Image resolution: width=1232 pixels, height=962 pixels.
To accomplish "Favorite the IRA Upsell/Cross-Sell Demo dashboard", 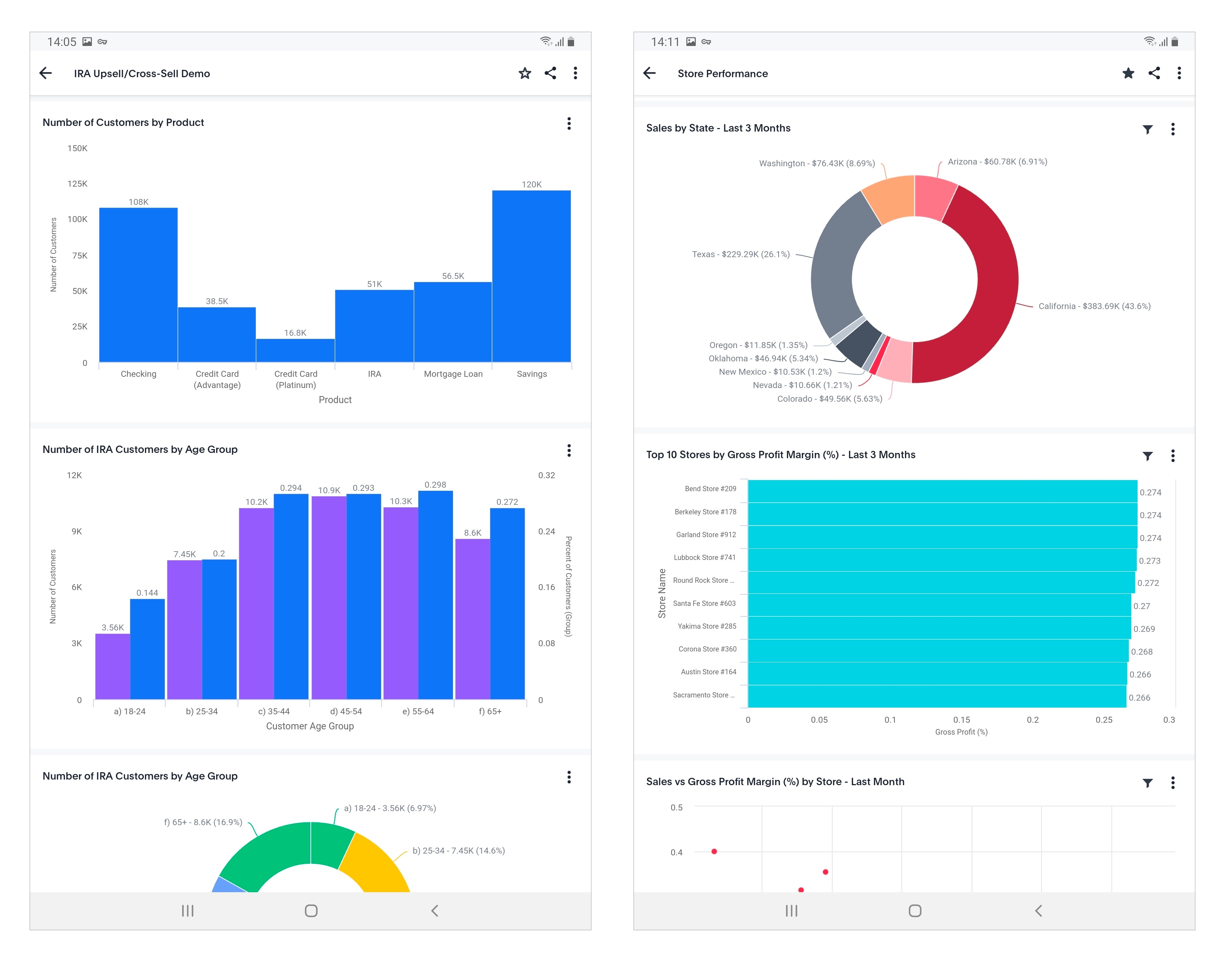I will coord(525,73).
